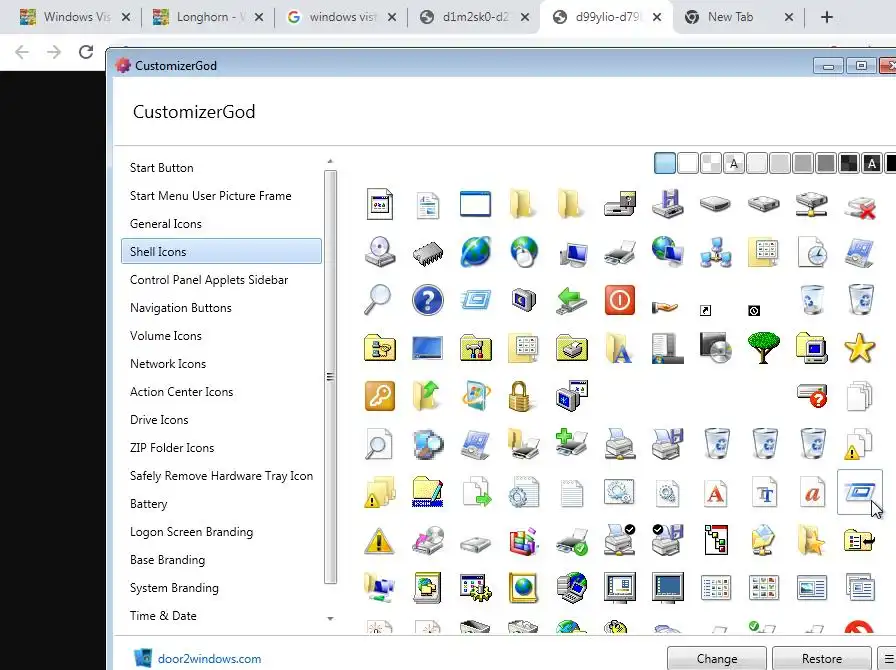Choose the white swatch with letter A
896x670 pixels.
tap(734, 163)
